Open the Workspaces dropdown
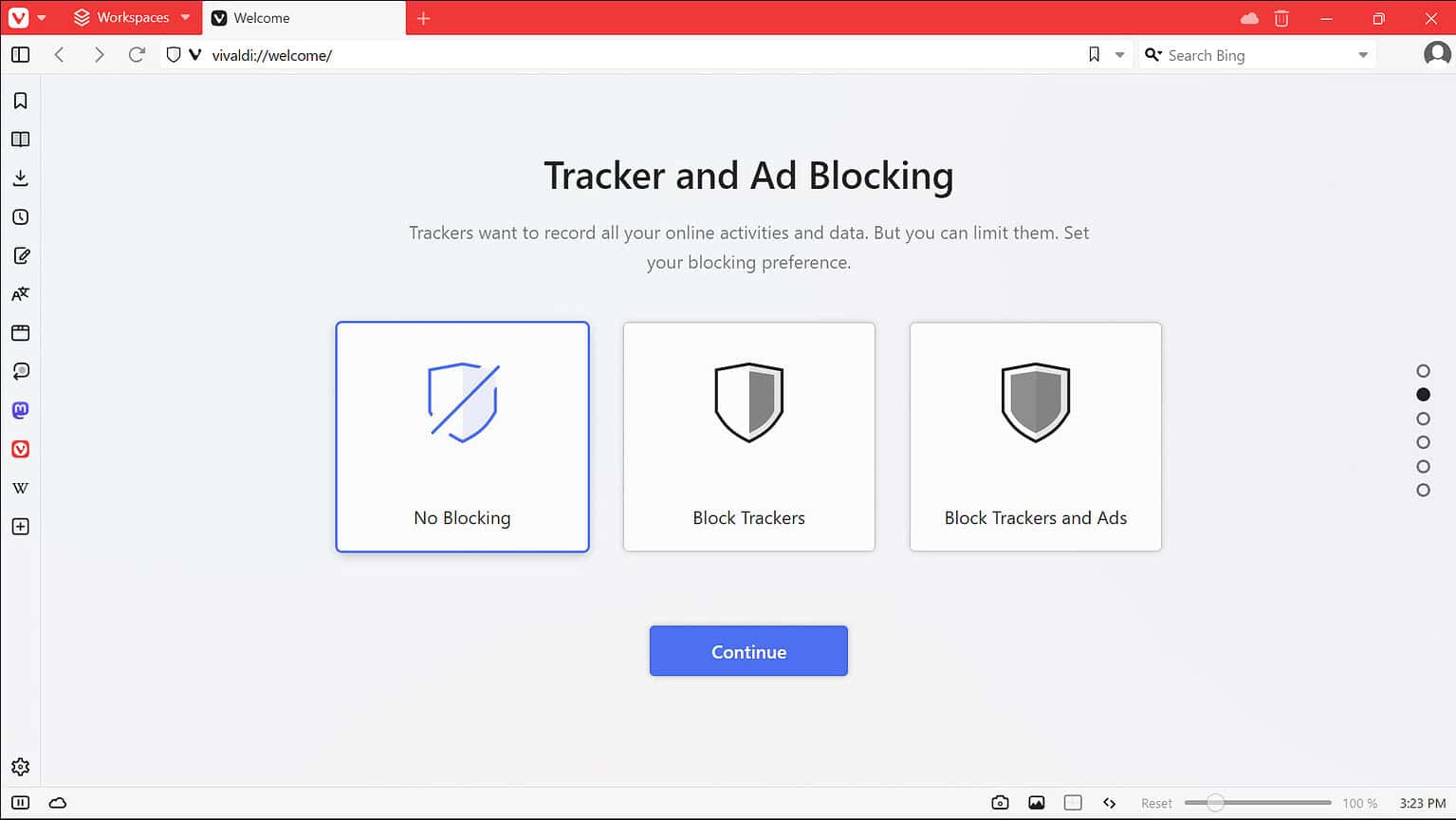Viewport: 1456px width, 820px height. pyautogui.click(x=185, y=17)
